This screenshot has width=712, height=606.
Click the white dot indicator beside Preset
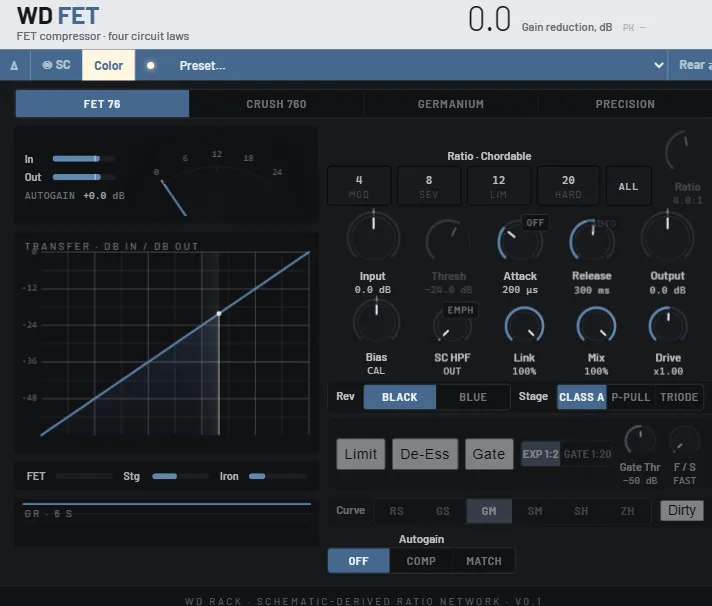[151, 66]
